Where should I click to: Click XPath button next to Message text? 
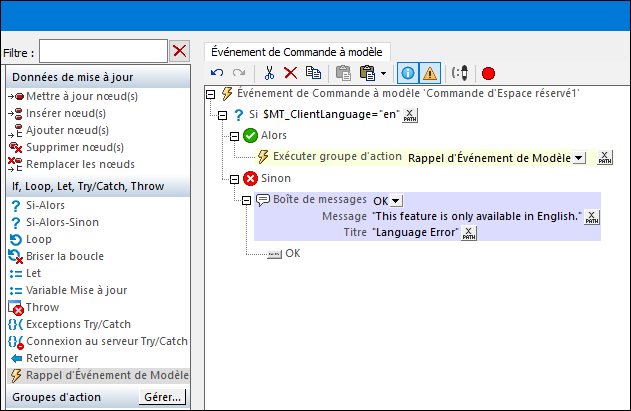[x=592, y=217]
